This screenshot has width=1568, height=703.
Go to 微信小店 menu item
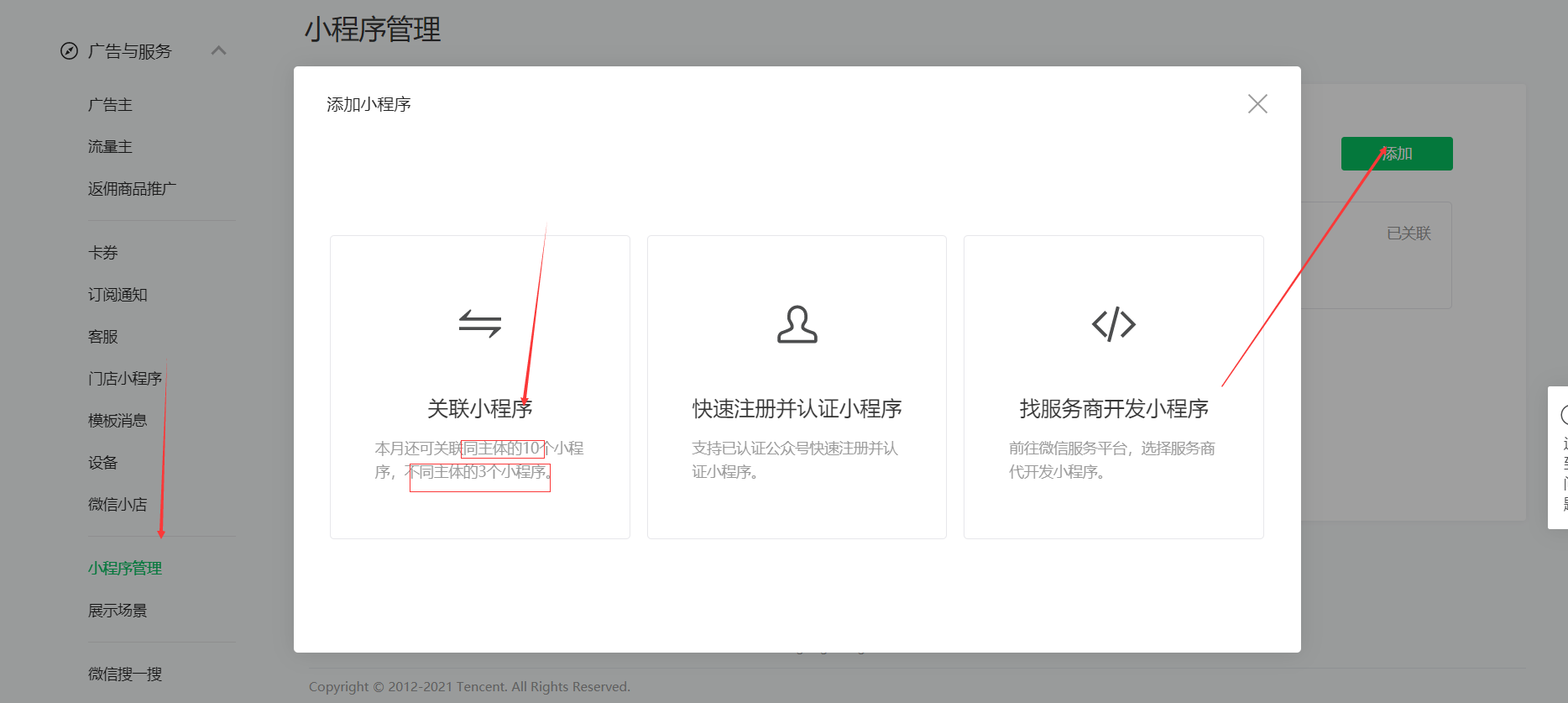[118, 505]
